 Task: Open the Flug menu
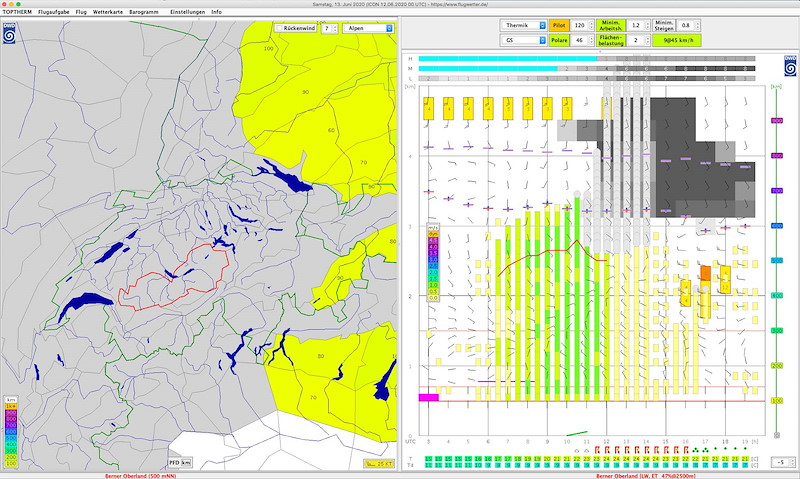pyautogui.click(x=81, y=12)
